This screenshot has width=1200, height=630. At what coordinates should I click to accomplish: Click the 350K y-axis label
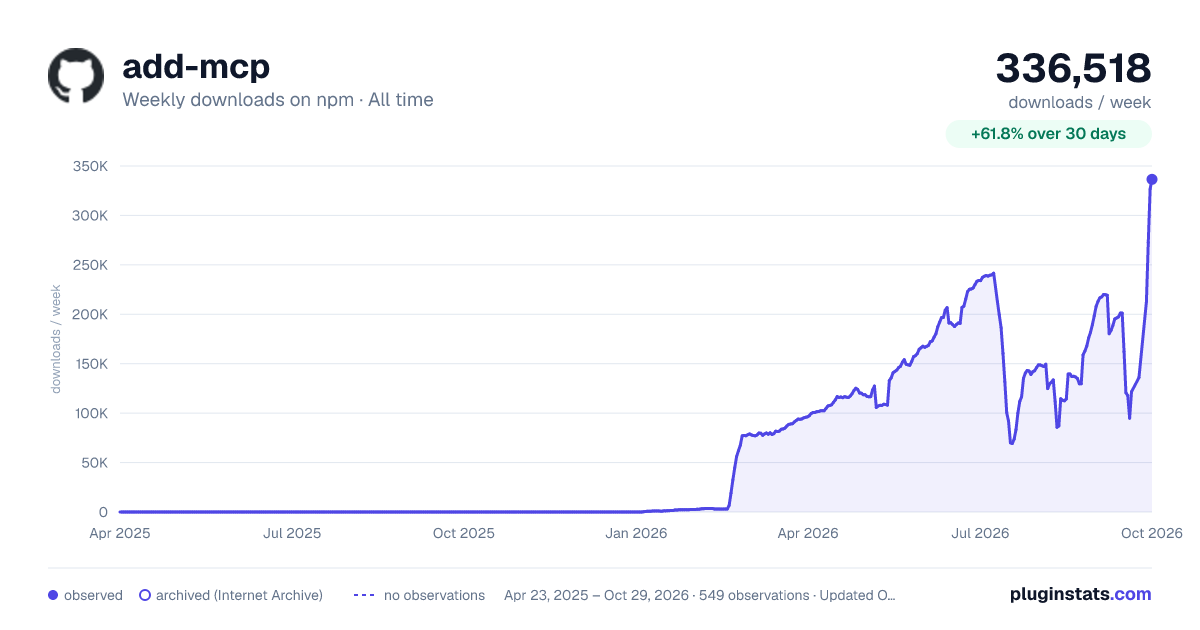[x=90, y=166]
